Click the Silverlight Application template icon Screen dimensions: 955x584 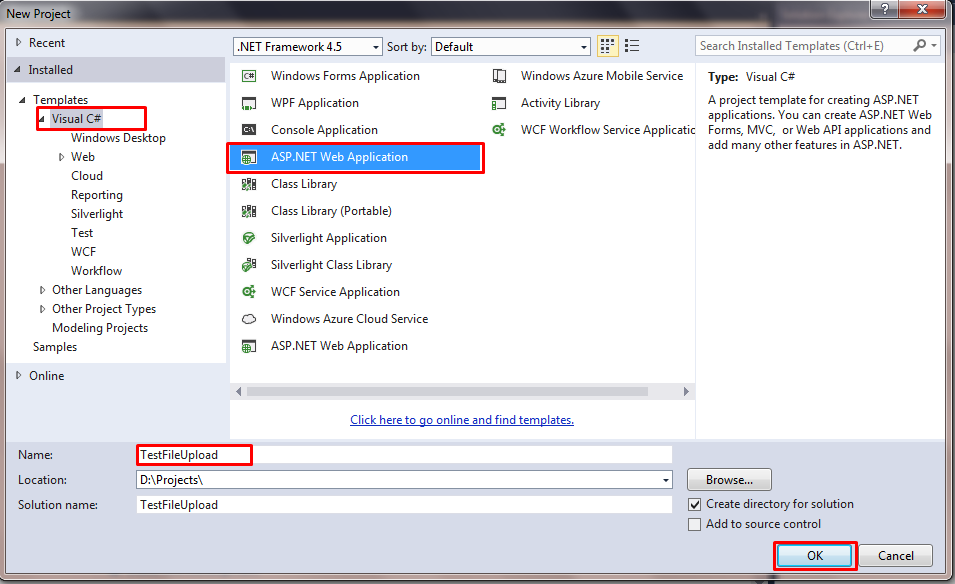click(249, 238)
